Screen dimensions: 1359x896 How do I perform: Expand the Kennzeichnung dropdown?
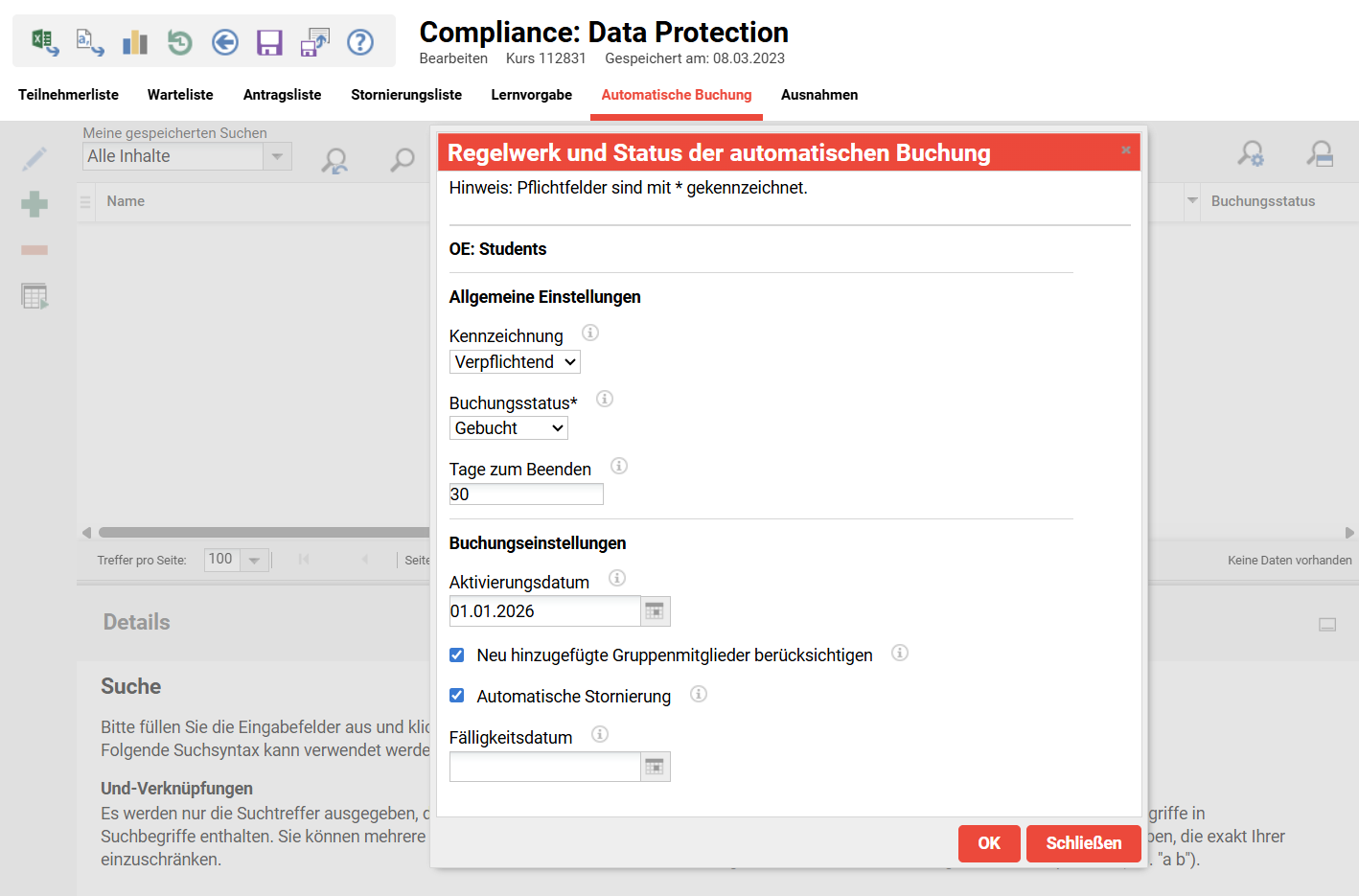[x=515, y=362]
